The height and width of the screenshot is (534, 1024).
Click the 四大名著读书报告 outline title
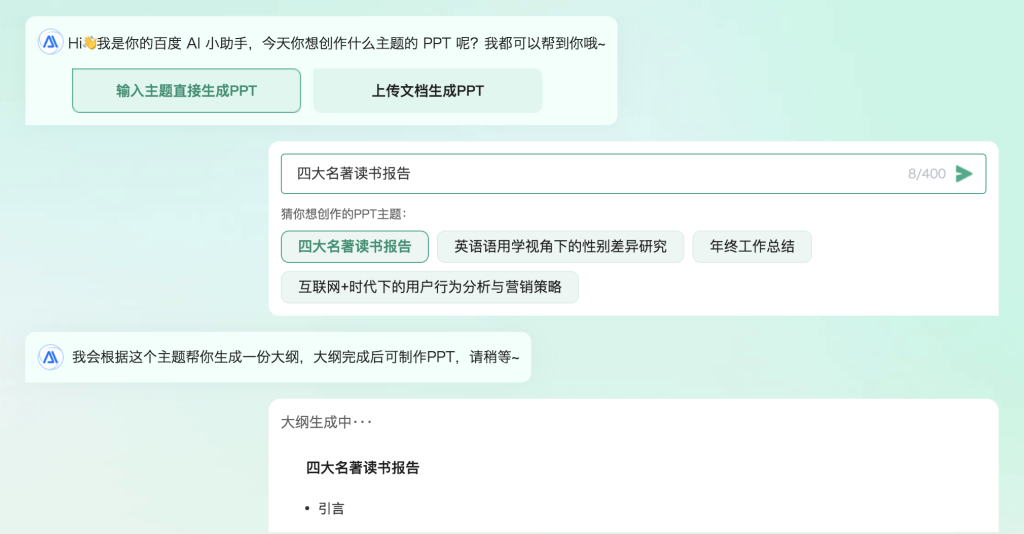coord(362,467)
